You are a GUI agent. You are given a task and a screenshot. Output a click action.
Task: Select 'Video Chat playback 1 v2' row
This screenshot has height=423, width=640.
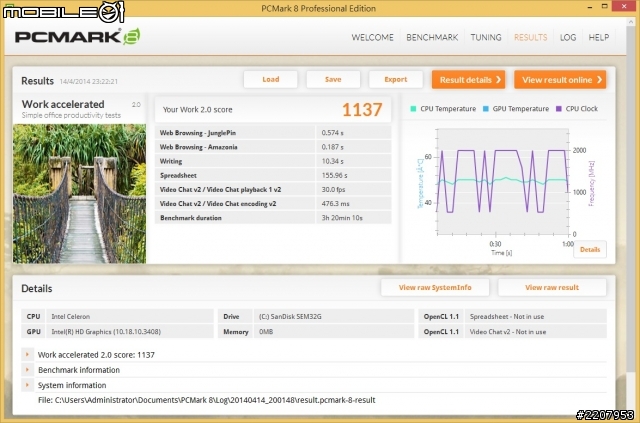273,189
